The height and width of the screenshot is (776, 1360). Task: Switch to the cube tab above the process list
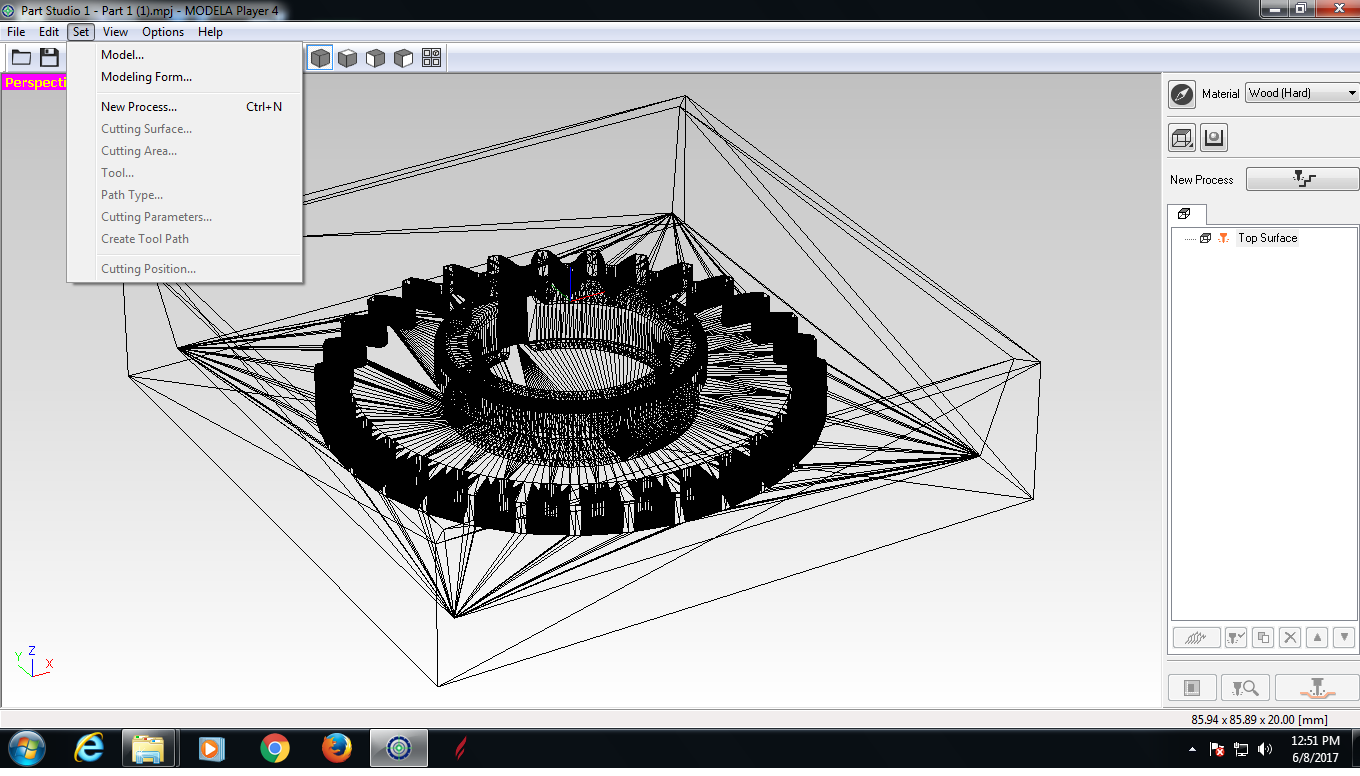(x=1185, y=214)
